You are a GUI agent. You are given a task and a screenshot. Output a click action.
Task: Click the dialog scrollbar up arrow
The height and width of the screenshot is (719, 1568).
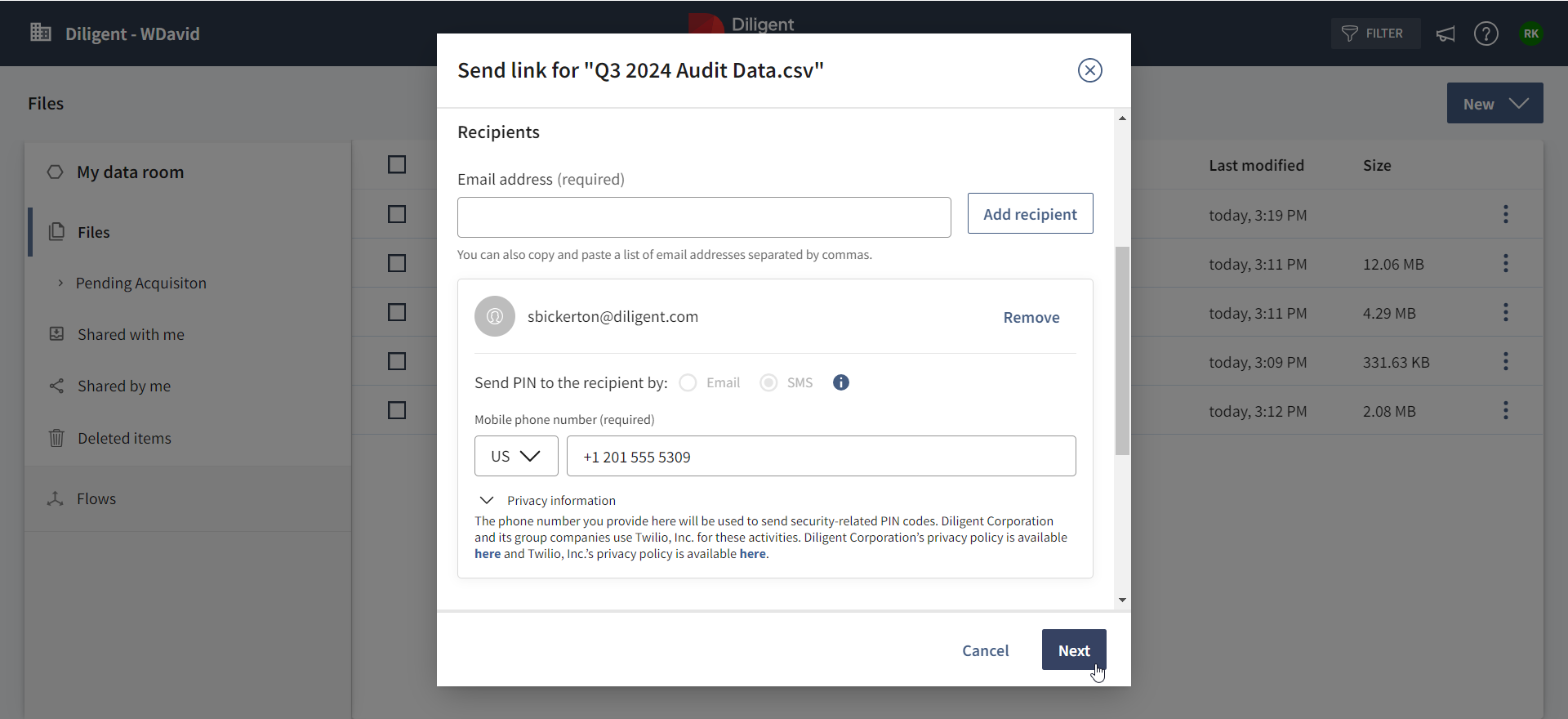[1122, 118]
